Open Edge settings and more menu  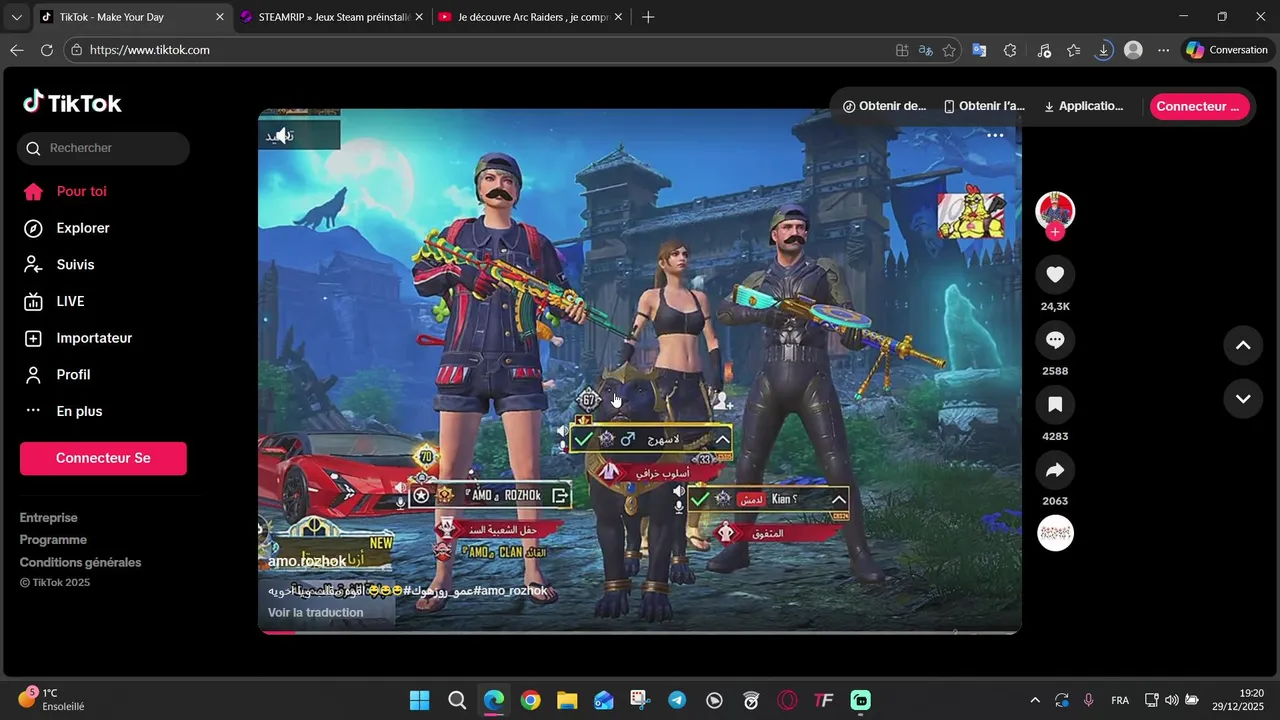(x=1163, y=50)
